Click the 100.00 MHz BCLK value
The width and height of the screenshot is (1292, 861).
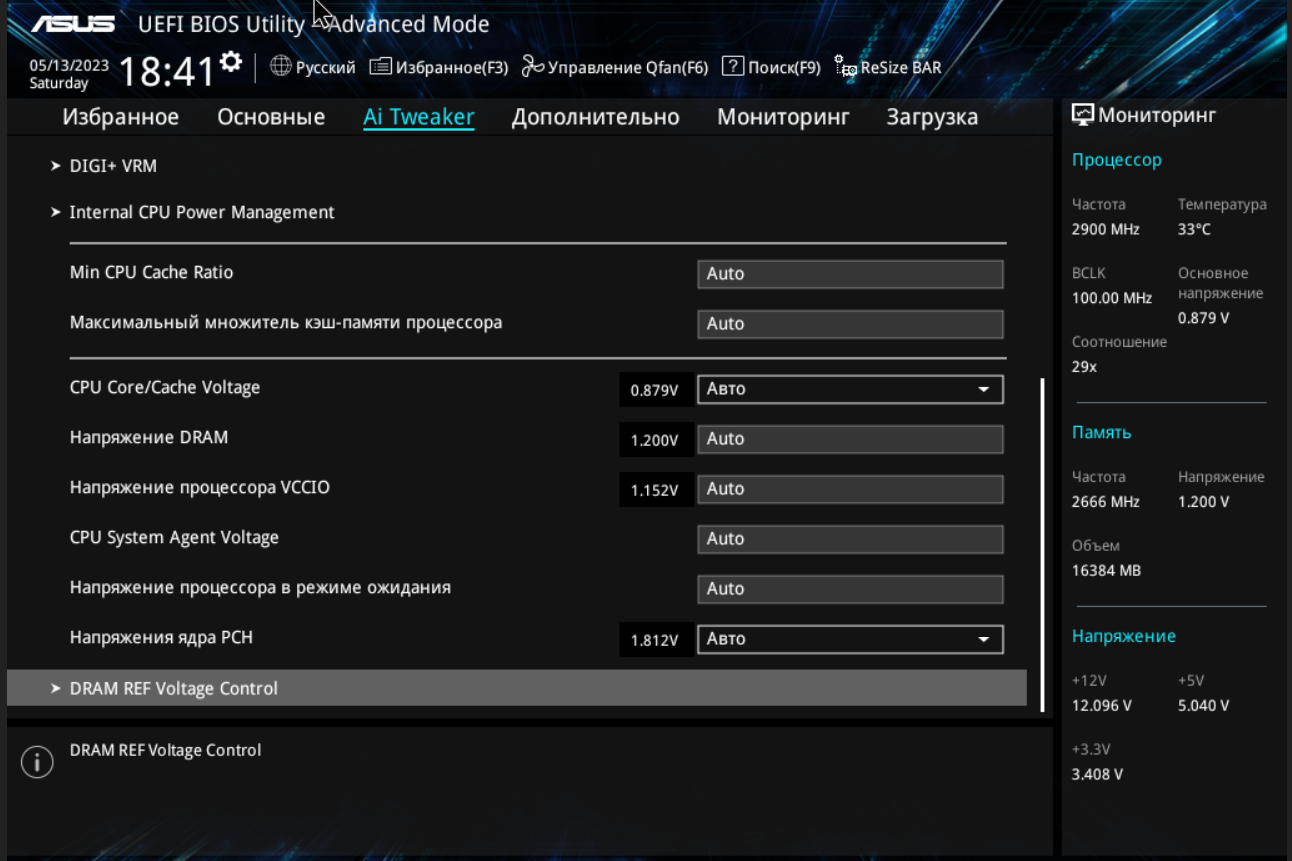pyautogui.click(x=1112, y=298)
